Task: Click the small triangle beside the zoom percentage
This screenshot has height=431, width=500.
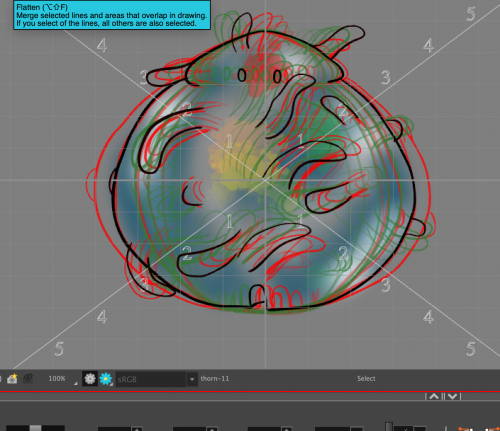Action: (76, 383)
